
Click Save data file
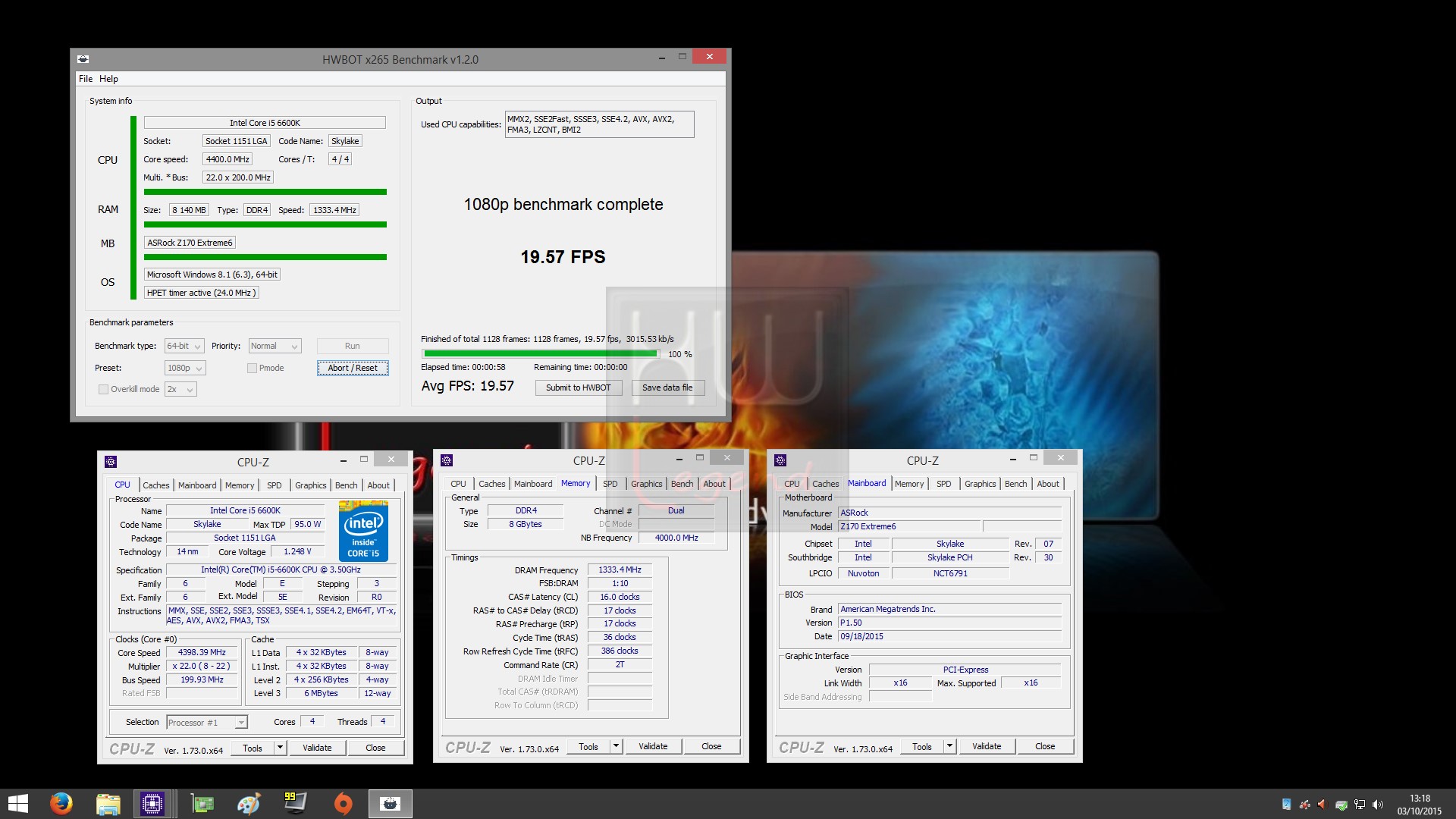pyautogui.click(x=667, y=388)
